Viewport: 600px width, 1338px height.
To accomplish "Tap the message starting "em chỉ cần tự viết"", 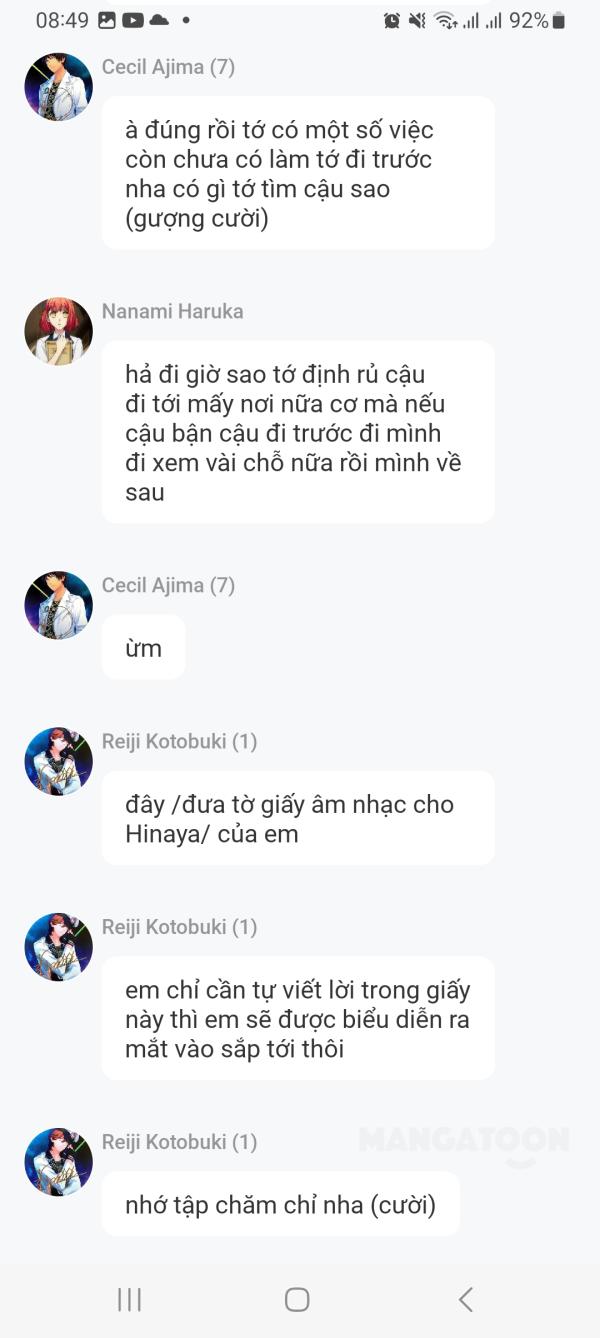I will [x=298, y=1019].
